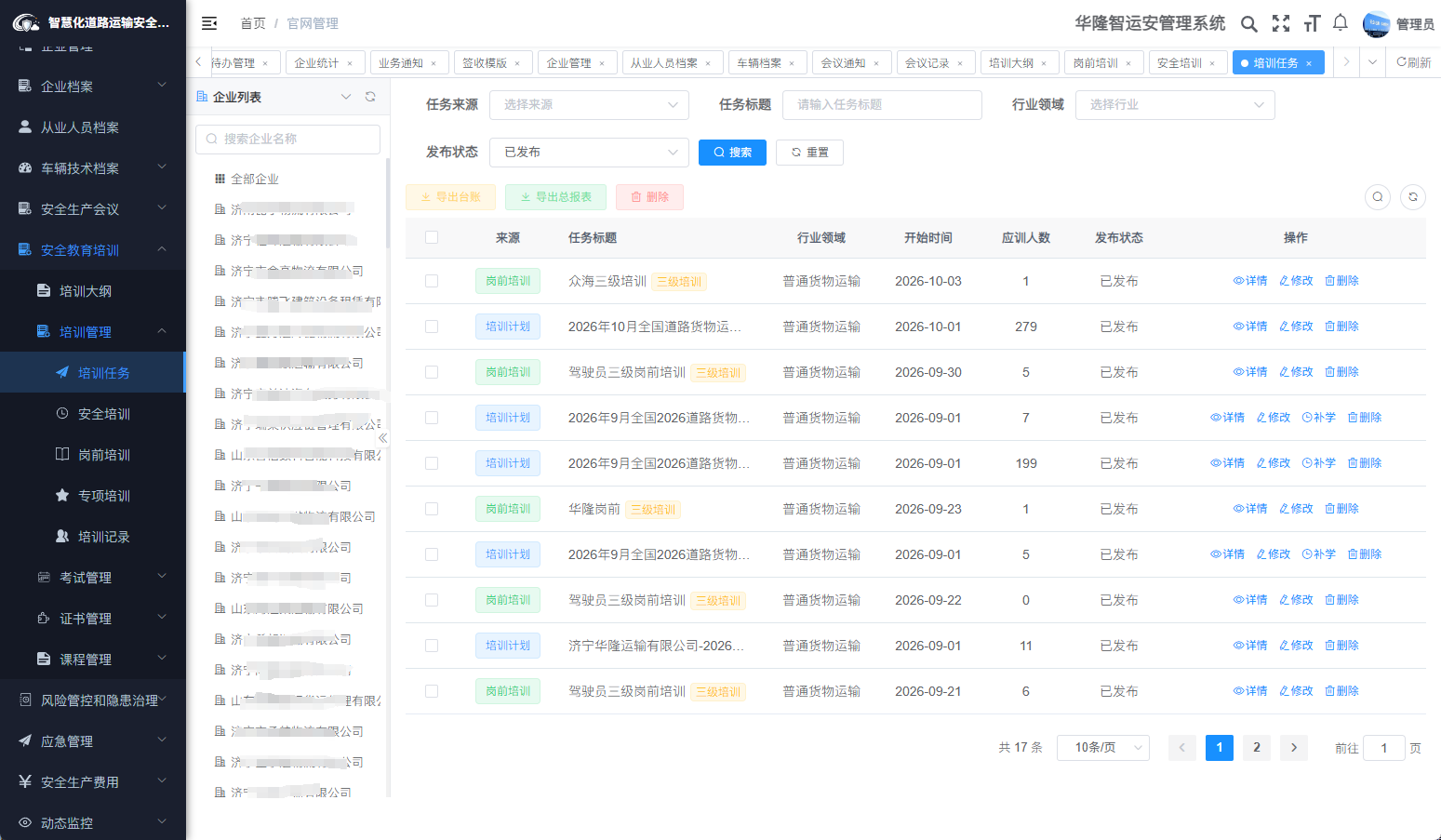The image size is (1441, 840).
Task: Click the 导出总报表 button
Action: [x=555, y=197]
